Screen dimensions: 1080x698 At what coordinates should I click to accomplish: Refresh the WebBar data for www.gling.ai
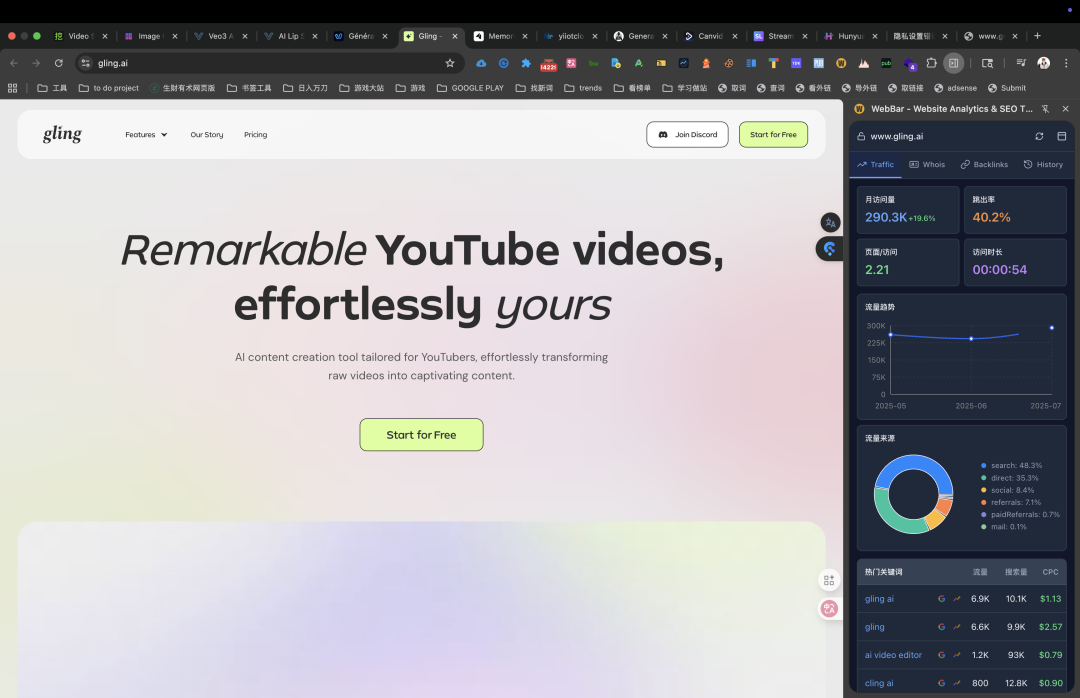tap(1039, 136)
